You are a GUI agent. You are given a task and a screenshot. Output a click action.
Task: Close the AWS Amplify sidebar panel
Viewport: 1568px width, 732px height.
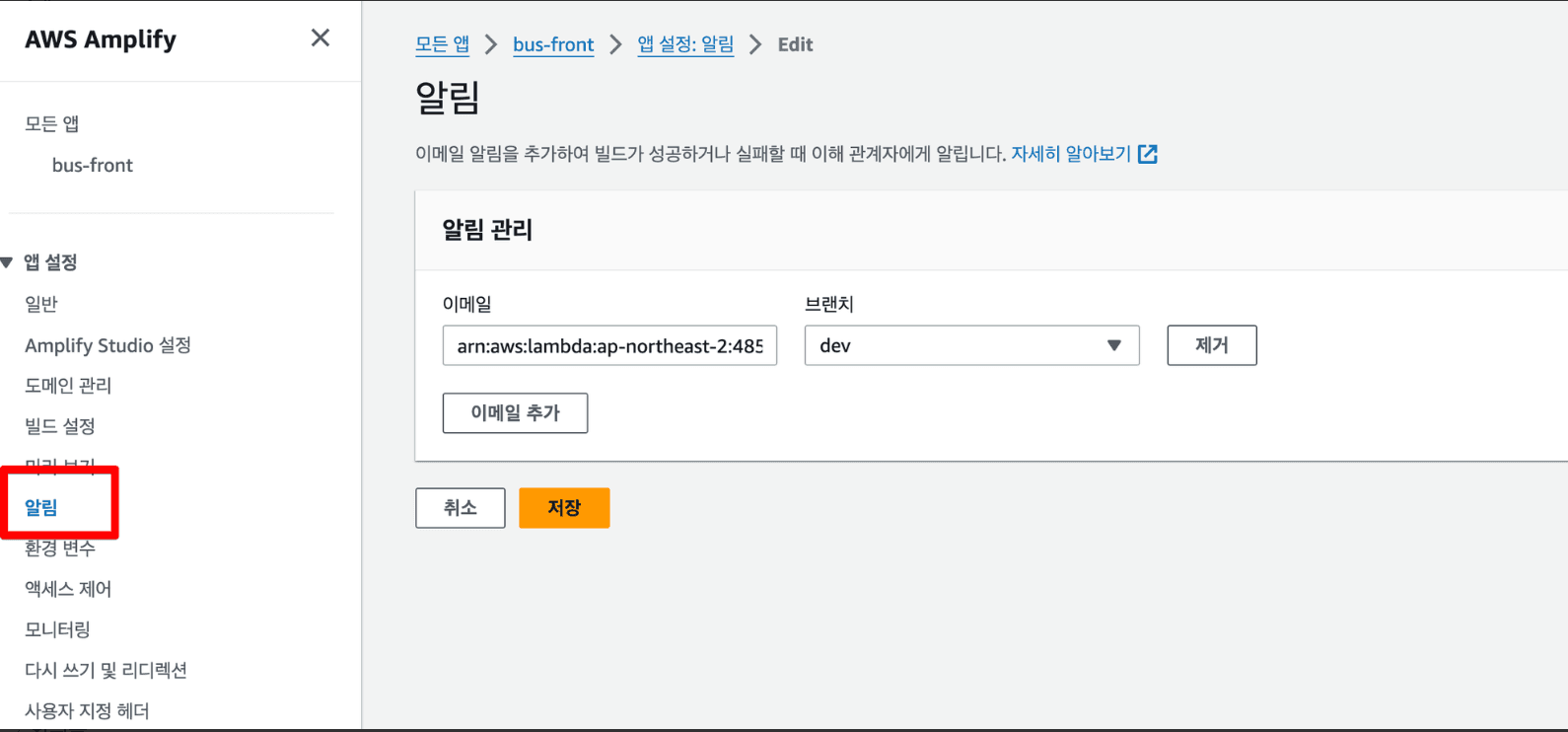coord(320,38)
